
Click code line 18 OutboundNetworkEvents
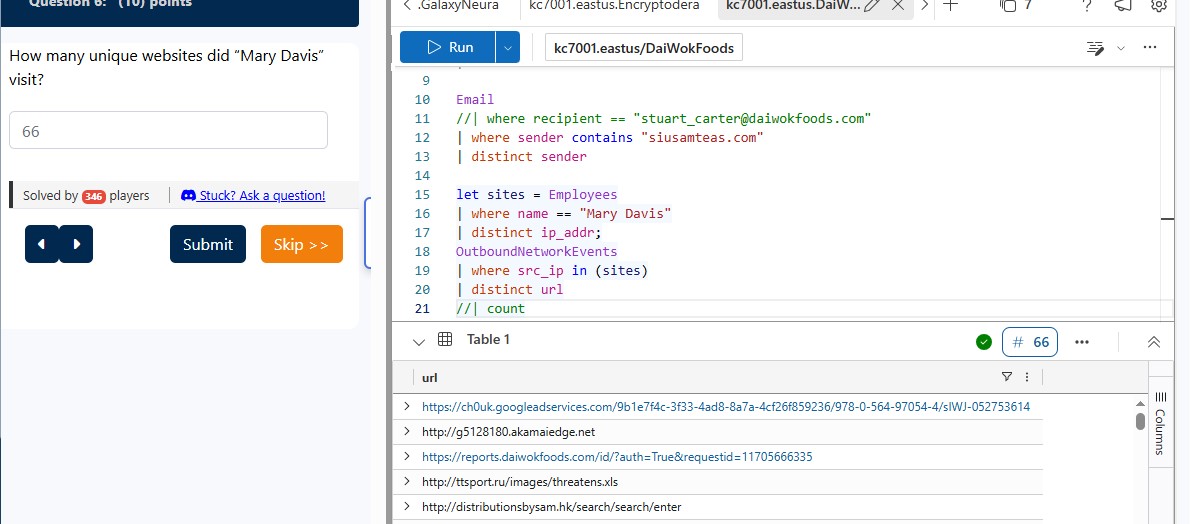537,251
